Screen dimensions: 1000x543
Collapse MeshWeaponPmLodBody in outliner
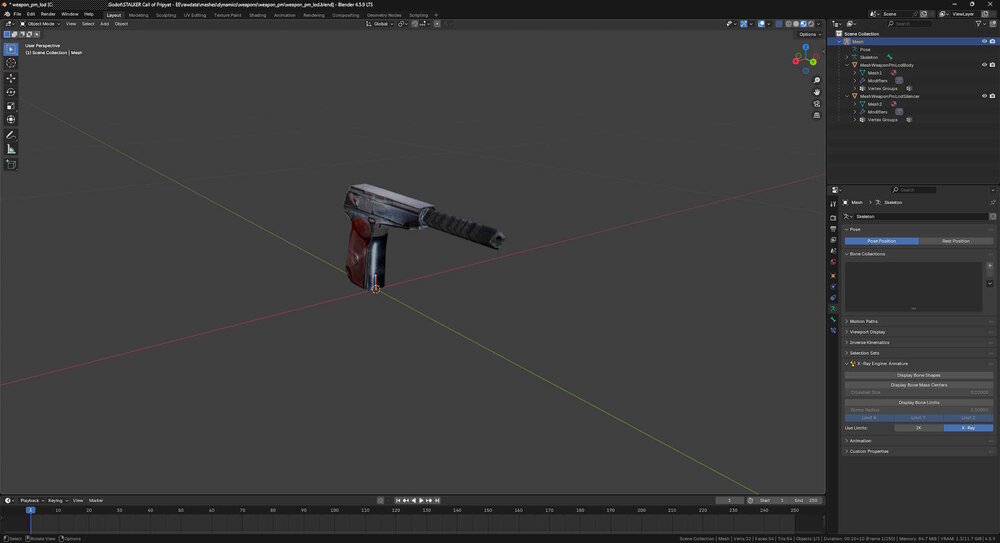[847, 65]
